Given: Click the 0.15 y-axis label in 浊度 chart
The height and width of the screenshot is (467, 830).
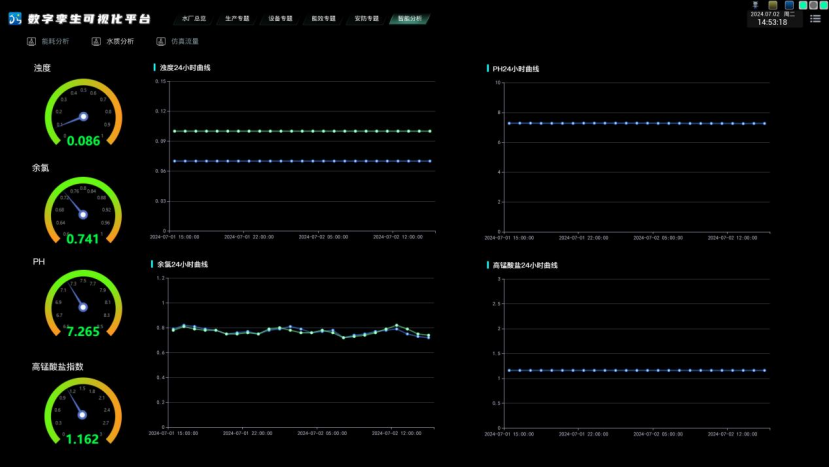Looking at the screenshot, I should pos(161,81).
